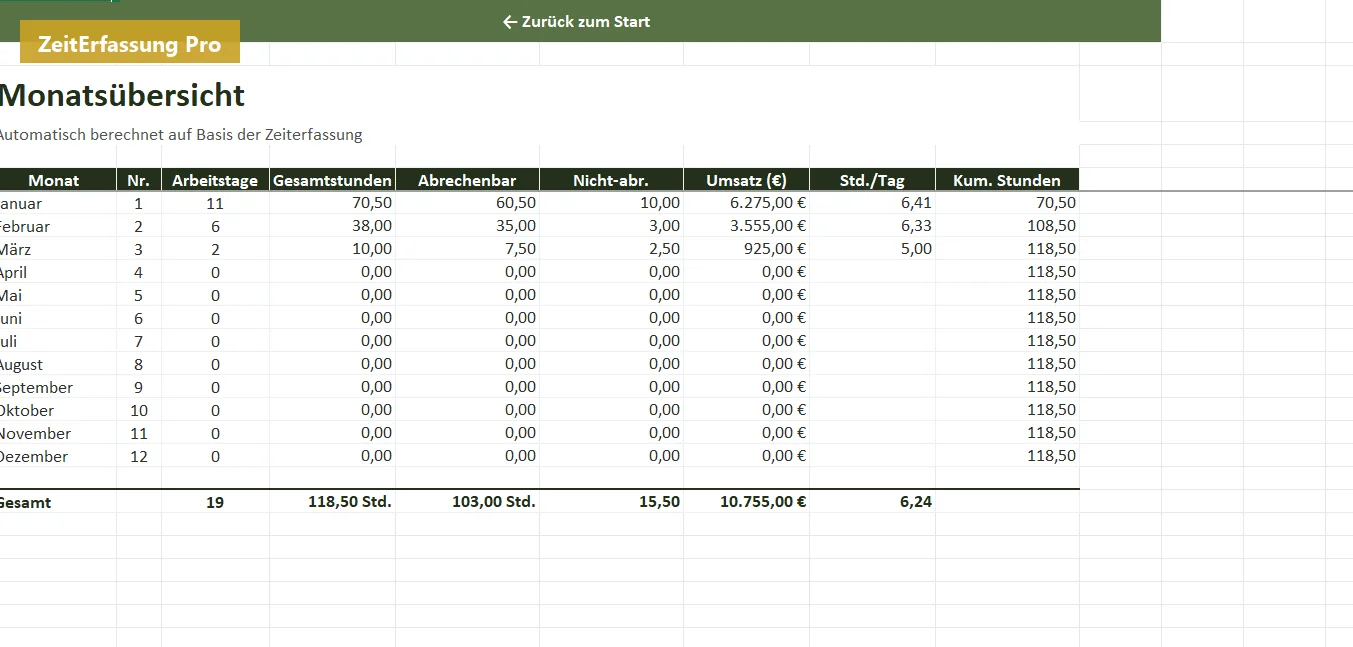Select the Gesamt revenue cell 10.755,00 €
Screen dimensions: 1353x647
point(746,502)
